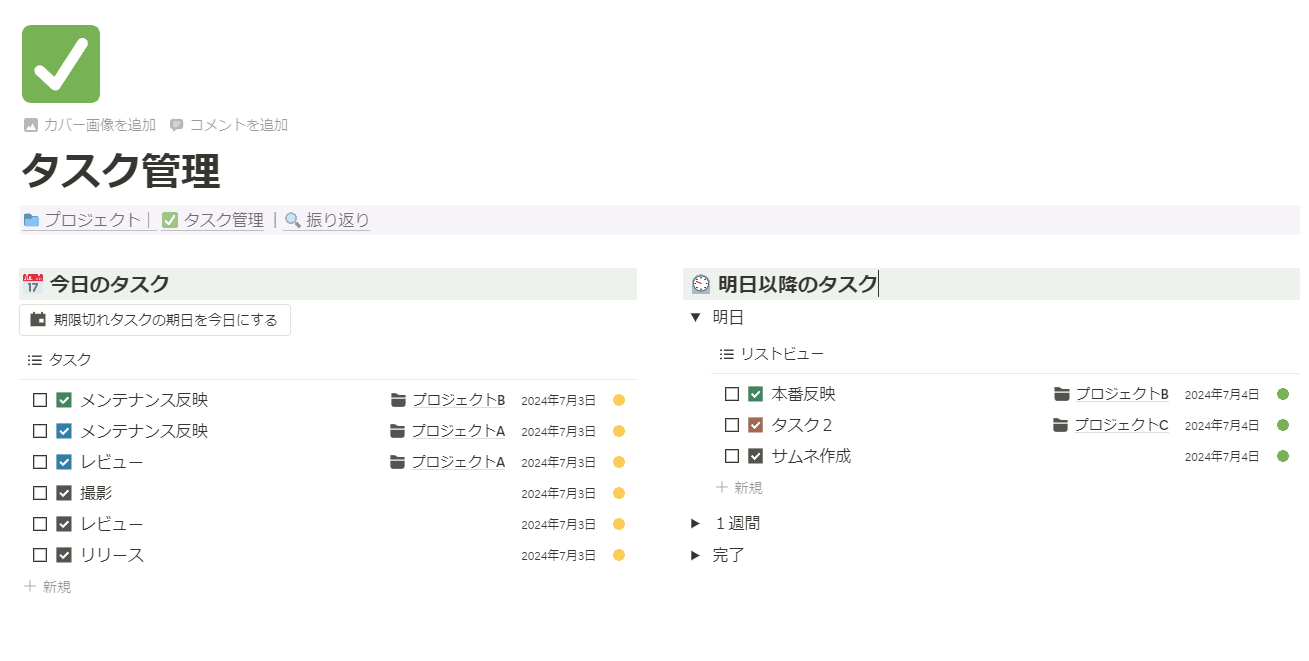Click the brown page icon of タスク２
This screenshot has width=1309, height=661.
click(x=756, y=425)
